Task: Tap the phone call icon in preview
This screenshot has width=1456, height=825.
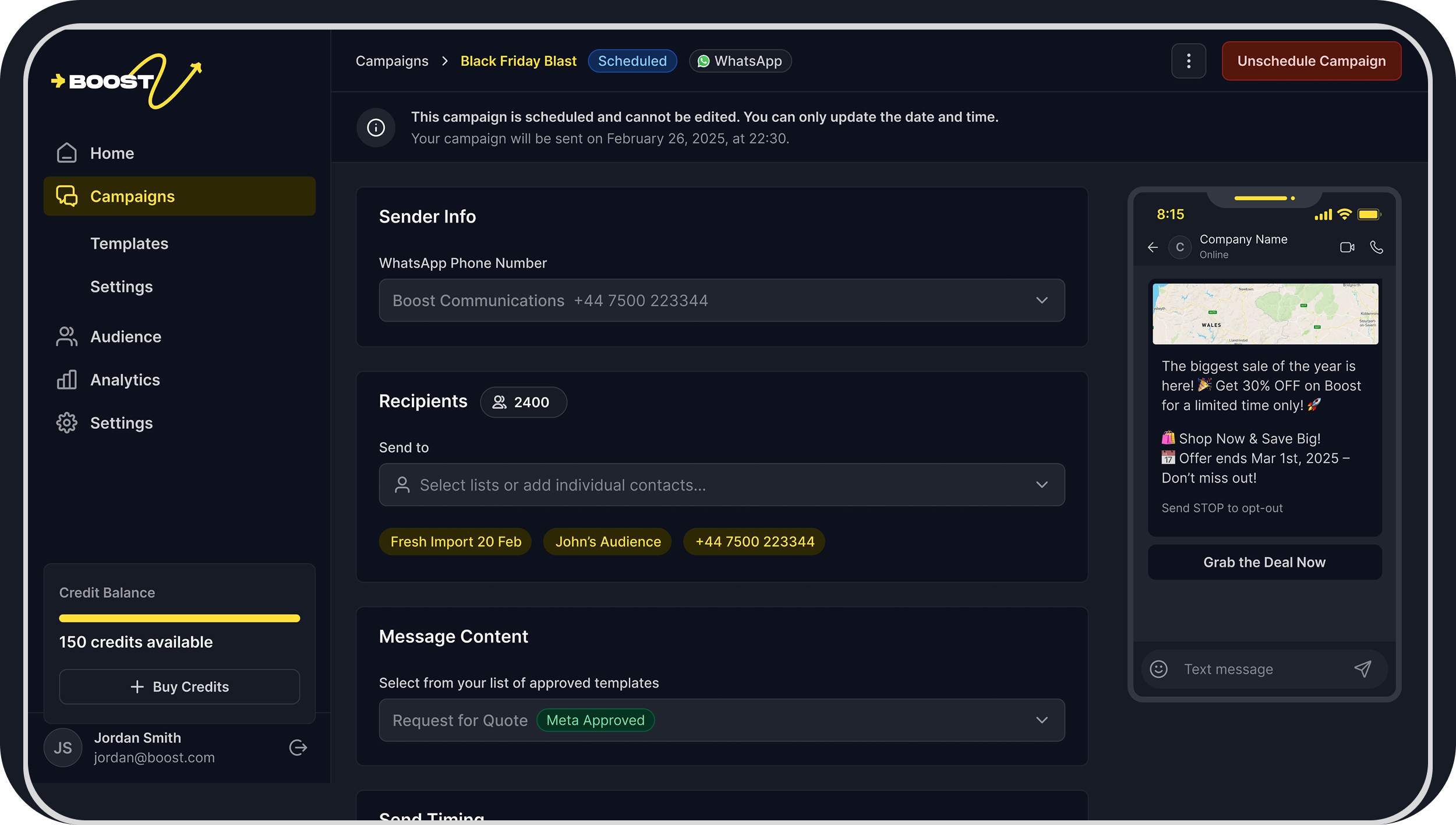Action: pos(1377,248)
